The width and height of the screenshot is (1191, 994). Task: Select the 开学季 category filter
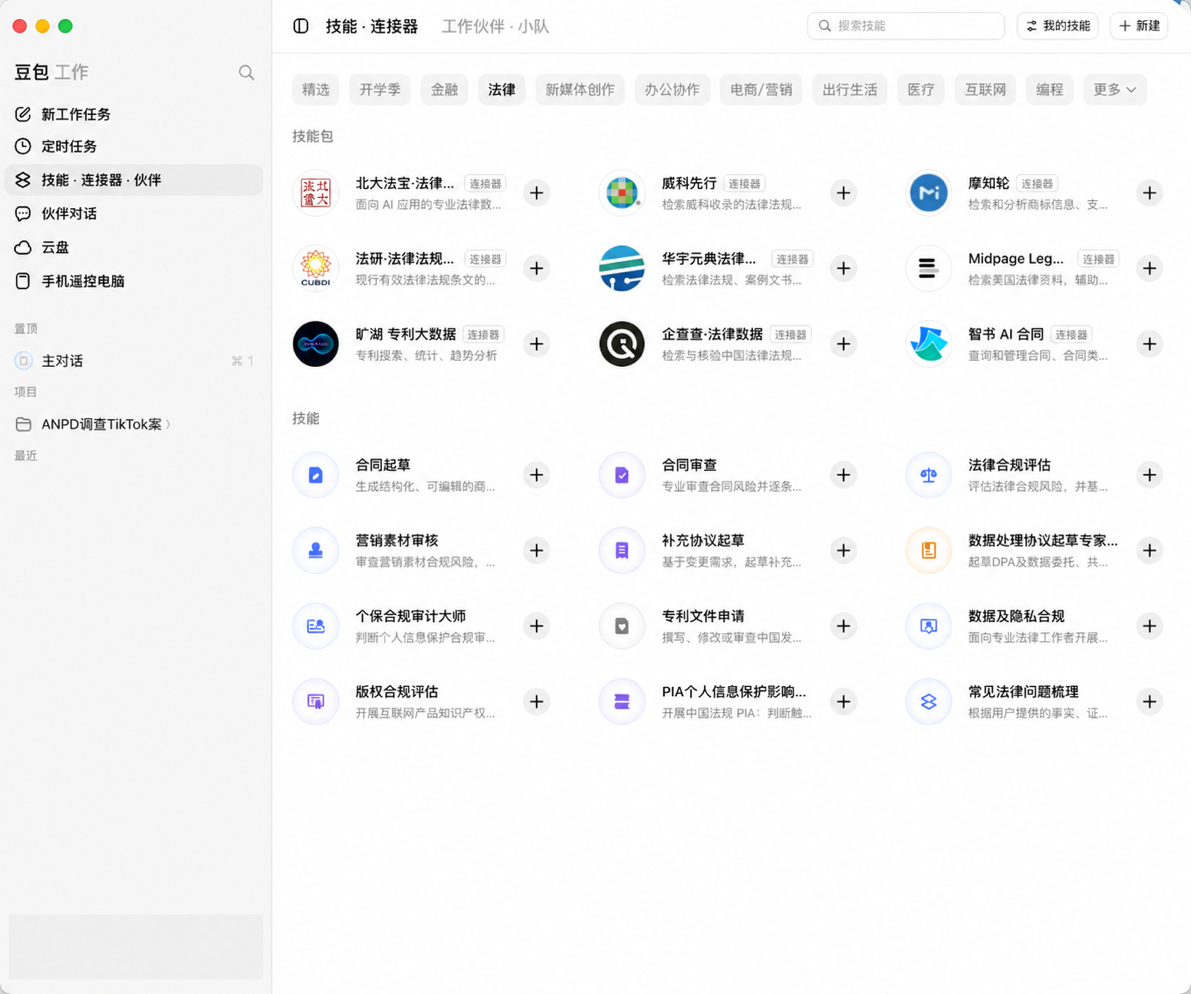(x=380, y=90)
